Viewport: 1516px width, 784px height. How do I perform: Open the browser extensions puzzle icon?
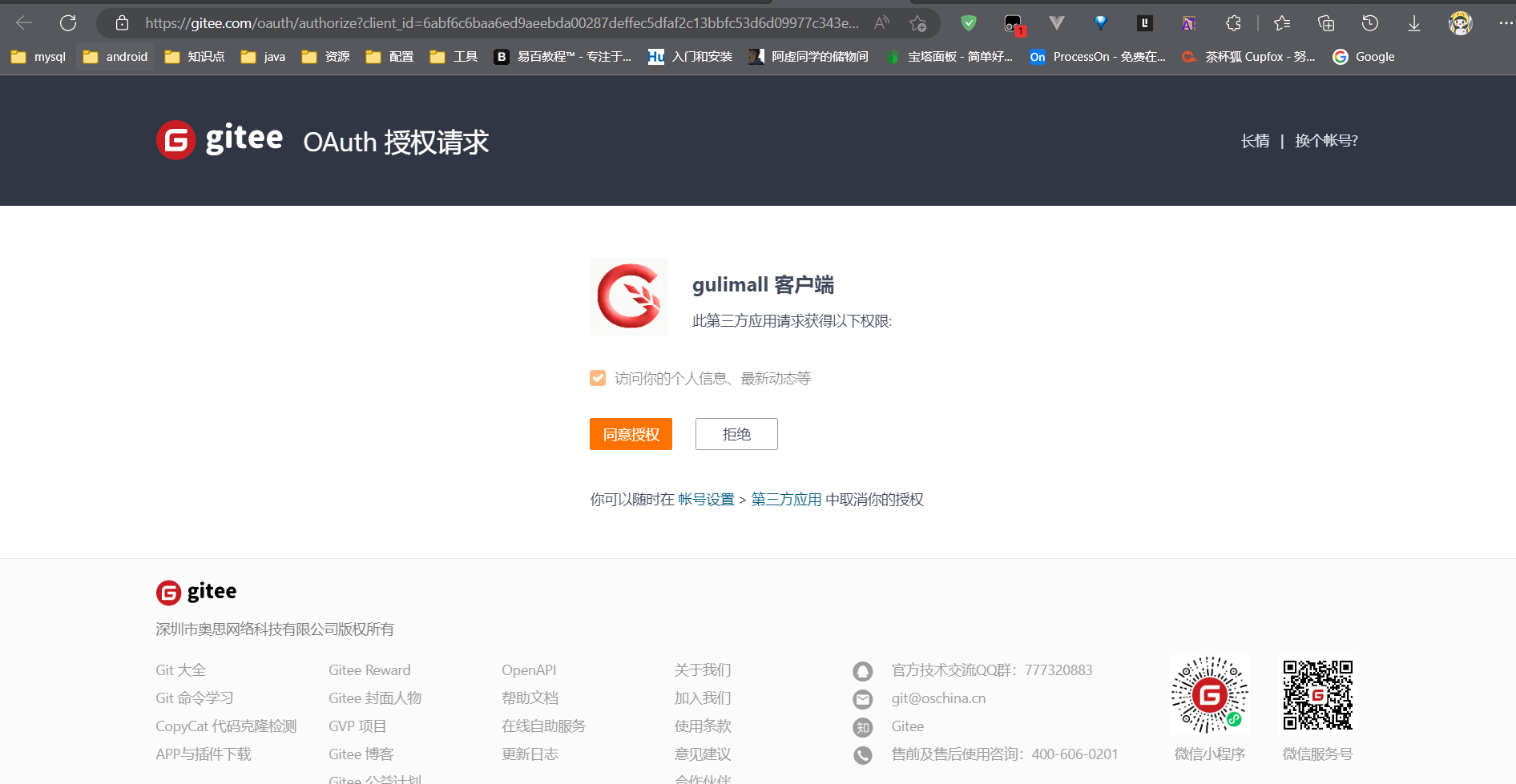pos(1233,23)
